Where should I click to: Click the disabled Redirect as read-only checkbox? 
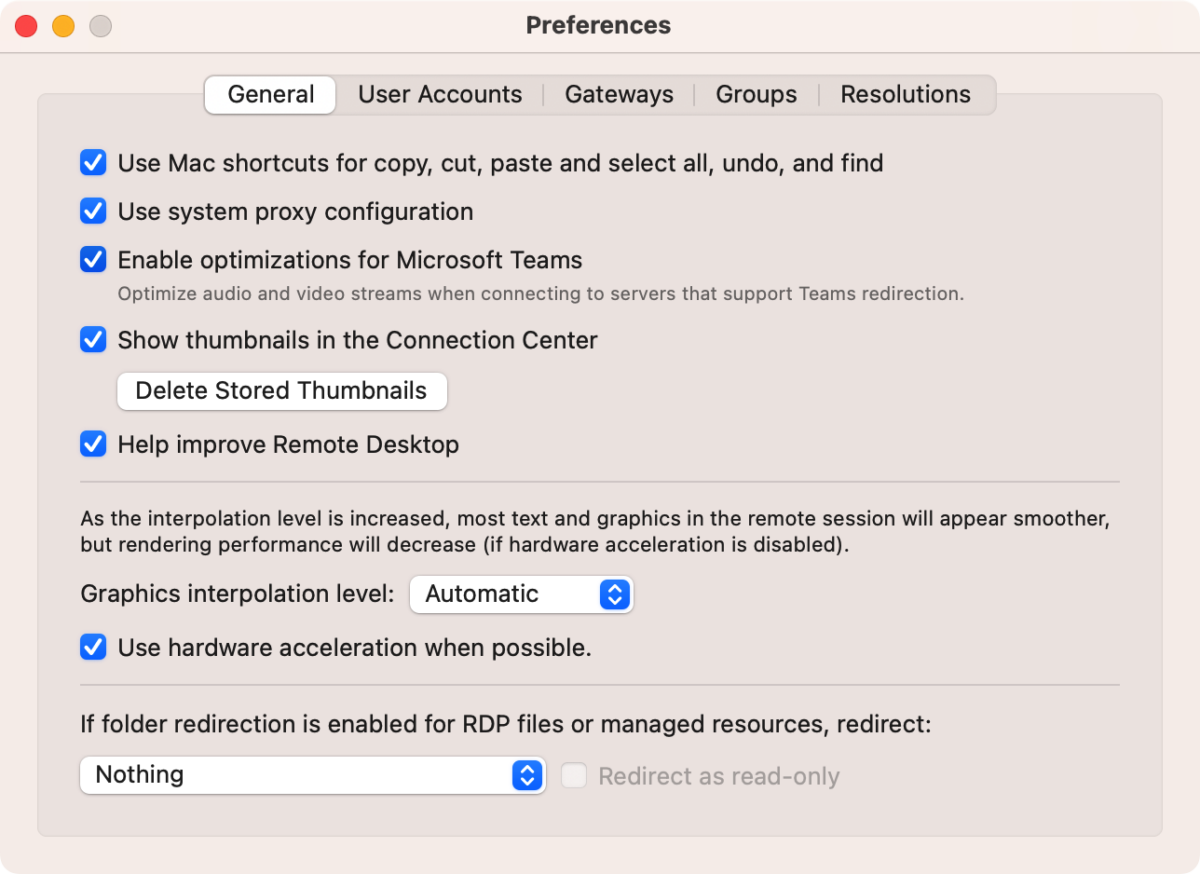(x=574, y=776)
